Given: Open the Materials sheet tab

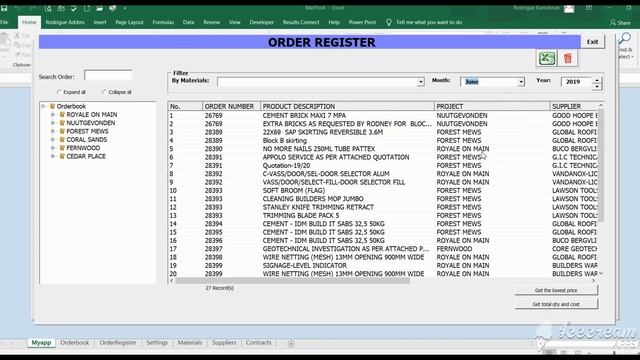Looking at the screenshot, I should click(x=190, y=343).
